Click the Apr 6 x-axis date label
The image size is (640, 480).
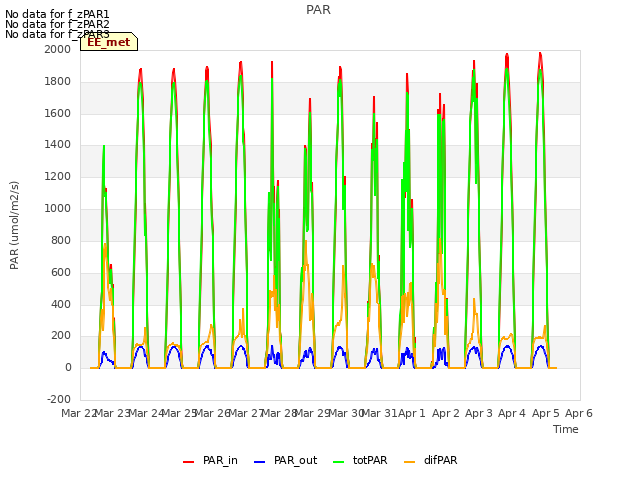point(579,413)
